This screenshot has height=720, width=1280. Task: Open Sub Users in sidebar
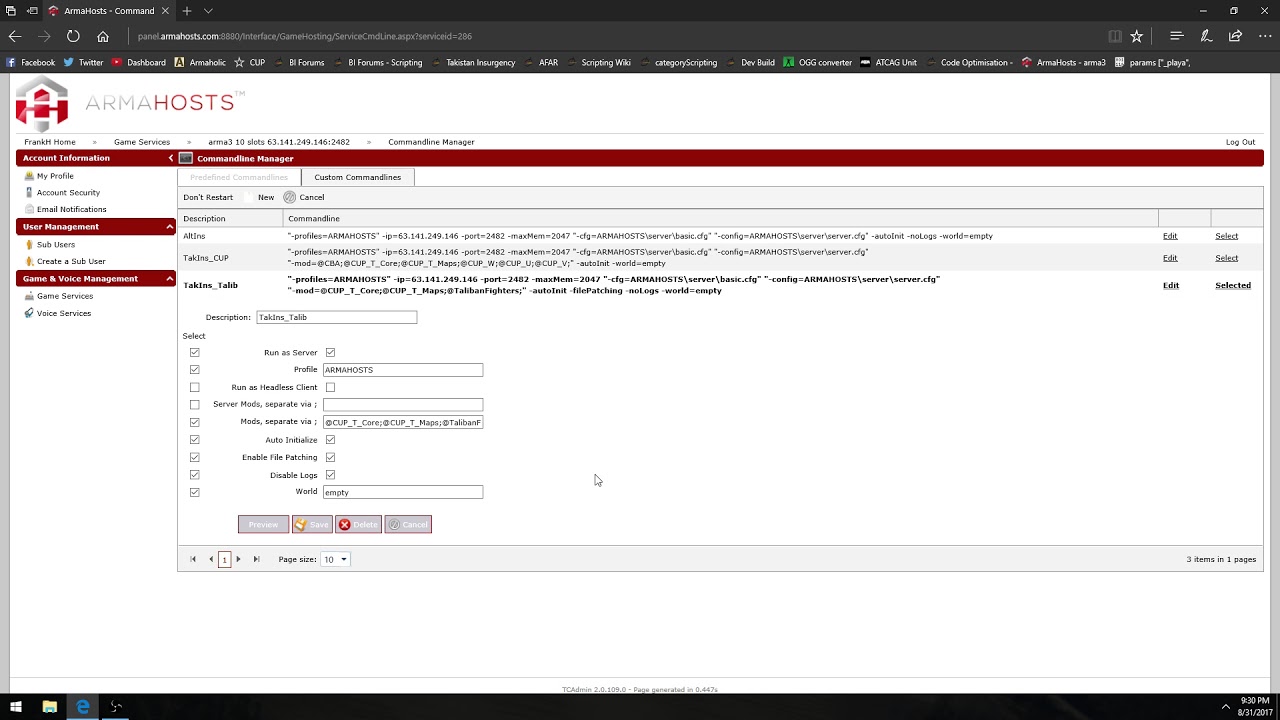56,244
